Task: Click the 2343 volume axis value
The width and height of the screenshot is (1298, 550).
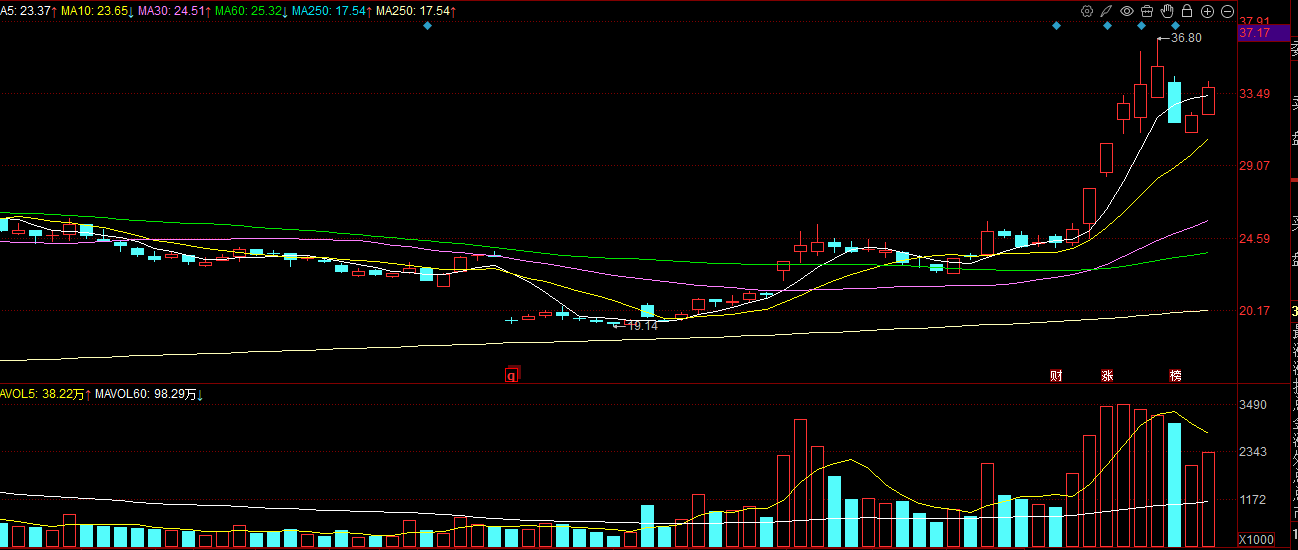Action: pos(1253,452)
